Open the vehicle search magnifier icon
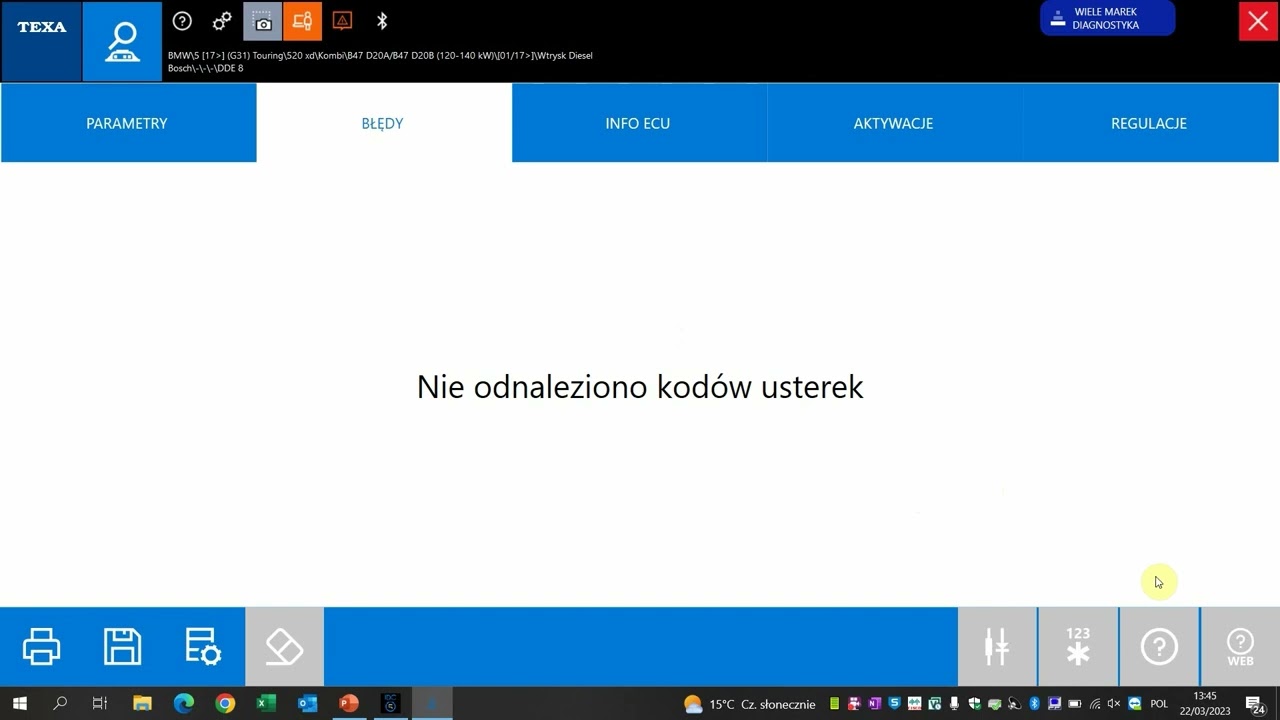This screenshot has width=1280, height=720. 122,41
